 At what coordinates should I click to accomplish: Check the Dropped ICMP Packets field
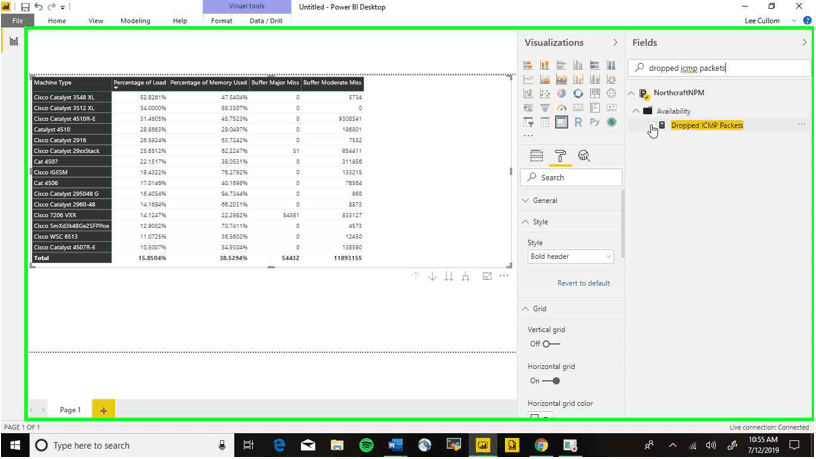point(651,125)
